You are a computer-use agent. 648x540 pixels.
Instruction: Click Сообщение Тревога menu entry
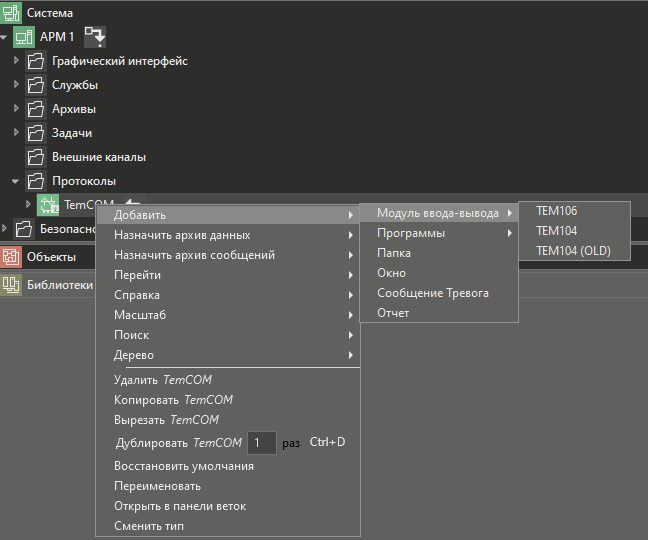click(432, 293)
